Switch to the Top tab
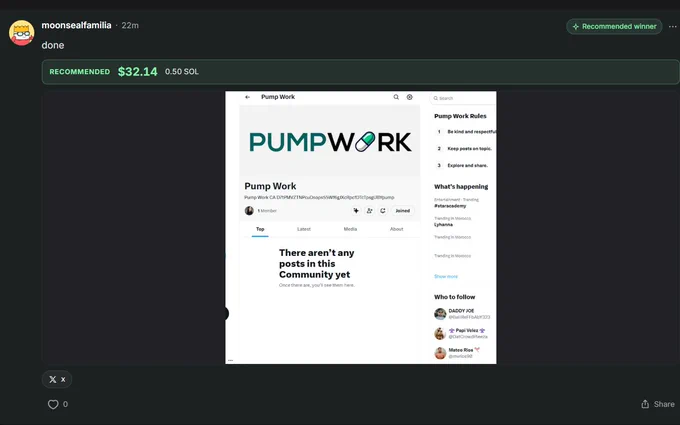The image size is (680, 425). (260, 229)
